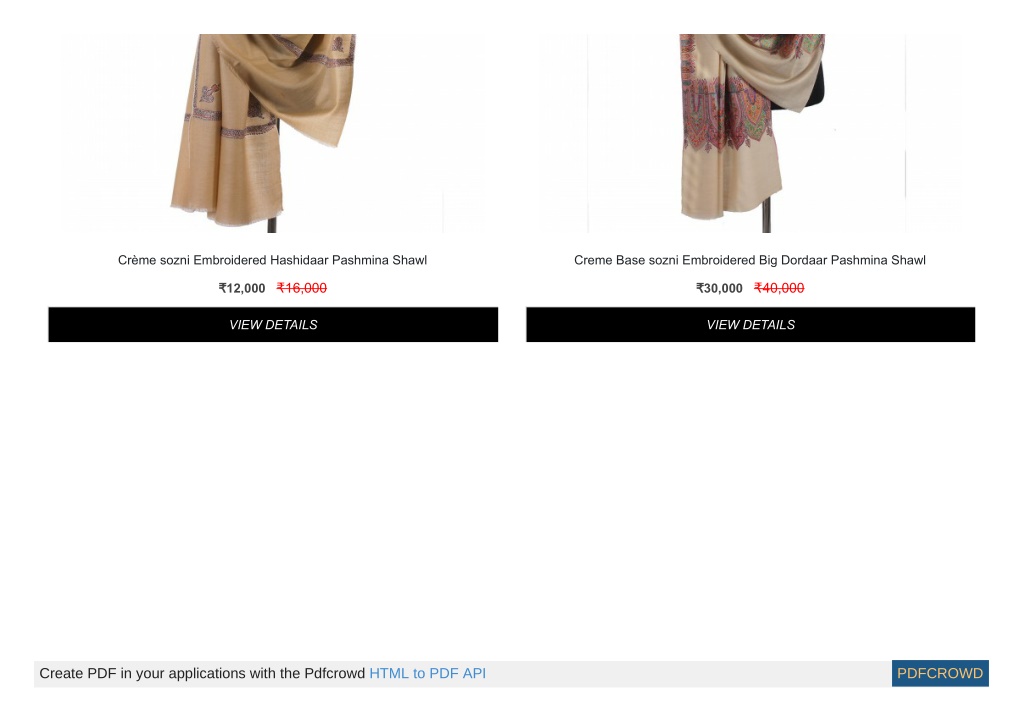Open View Details for the Big Dordaar Shawl

click(750, 325)
